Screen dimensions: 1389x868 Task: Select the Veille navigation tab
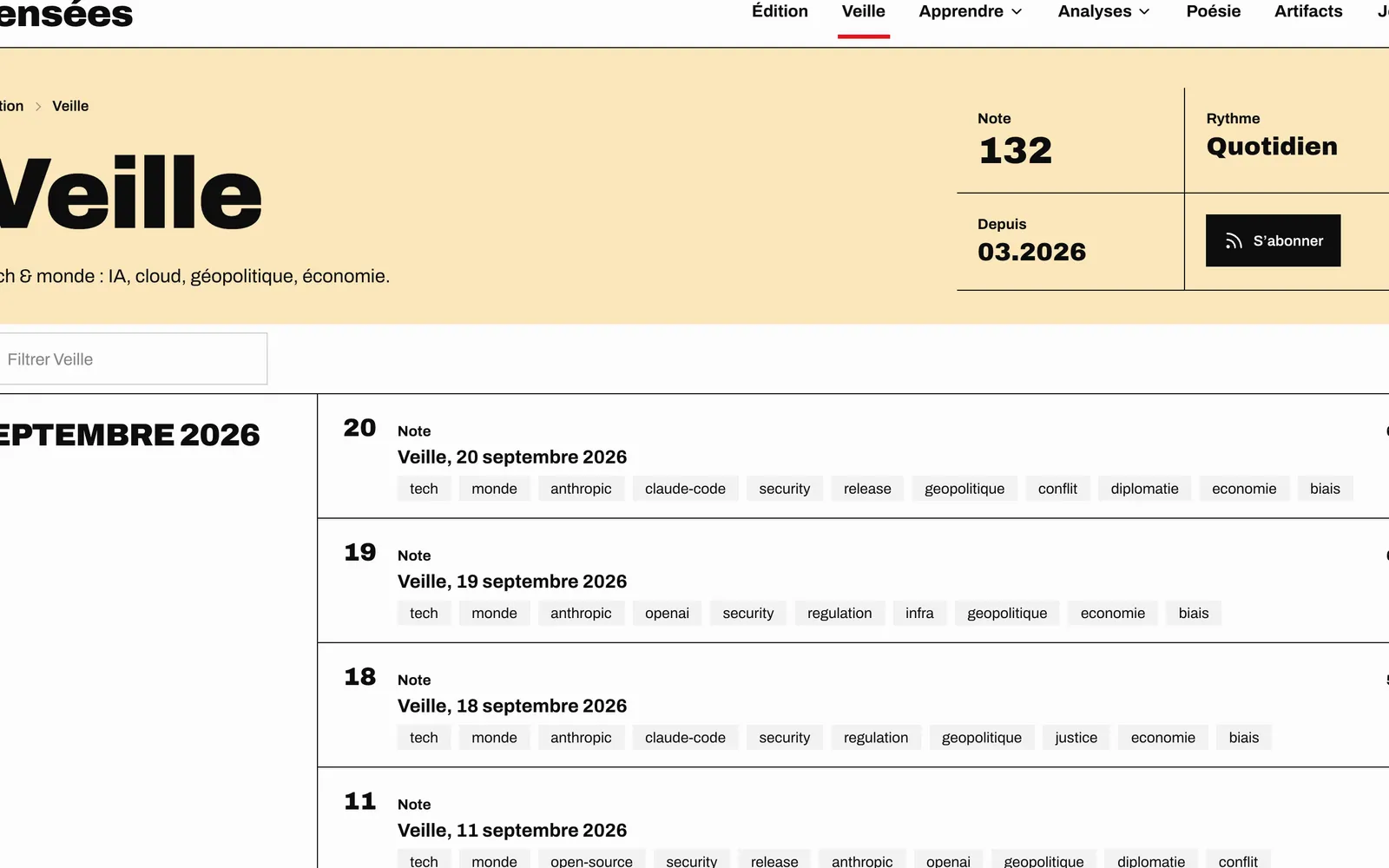864,11
